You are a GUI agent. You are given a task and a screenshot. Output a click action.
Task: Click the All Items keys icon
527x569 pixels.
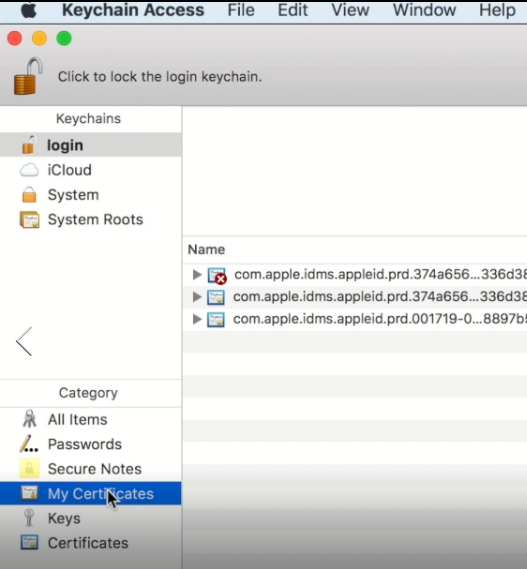29,419
